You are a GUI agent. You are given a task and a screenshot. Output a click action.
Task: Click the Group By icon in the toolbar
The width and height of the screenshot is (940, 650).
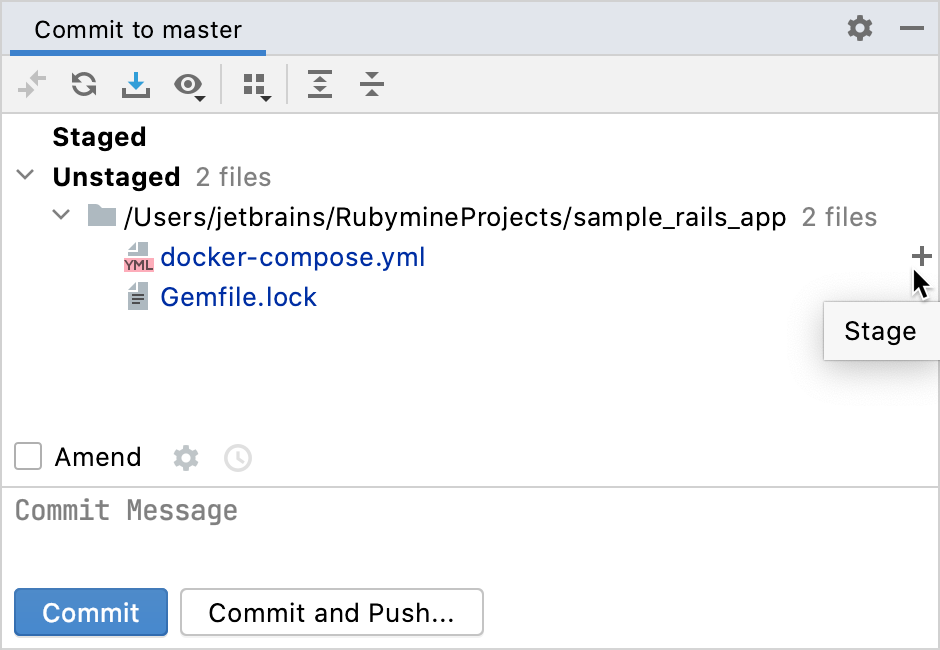tap(255, 85)
